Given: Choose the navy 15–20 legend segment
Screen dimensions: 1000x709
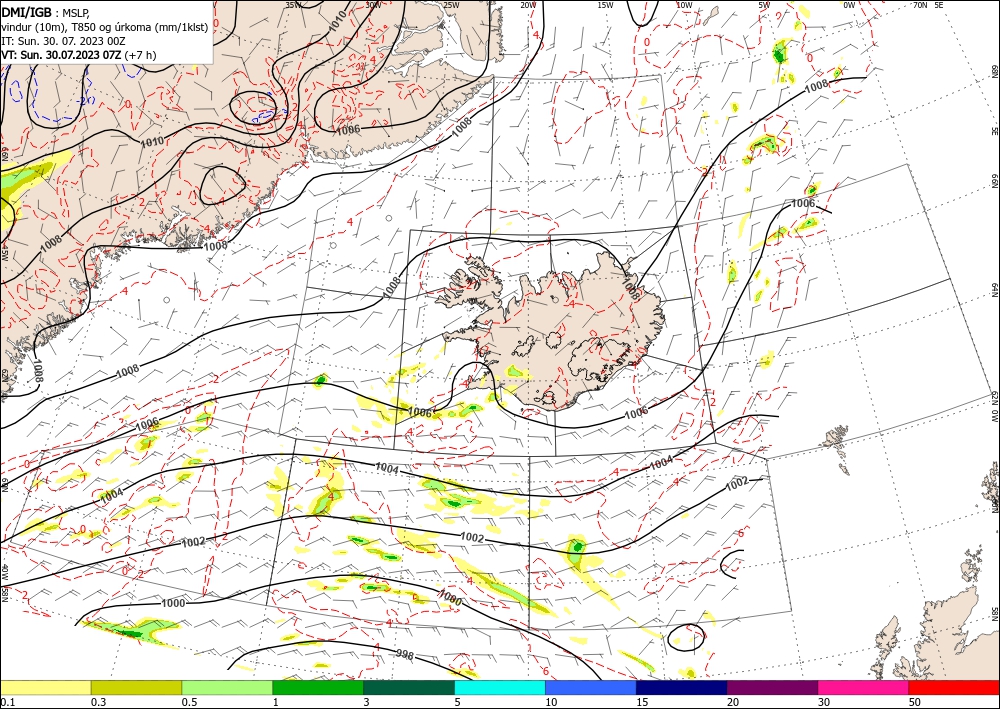Looking at the screenshot, I should [682, 687].
